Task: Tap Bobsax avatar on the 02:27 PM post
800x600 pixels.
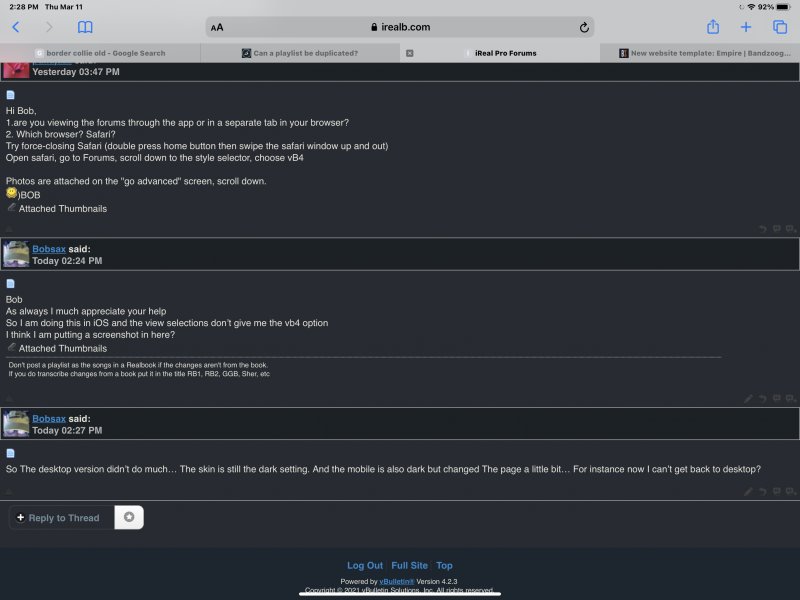Action: tap(16, 424)
